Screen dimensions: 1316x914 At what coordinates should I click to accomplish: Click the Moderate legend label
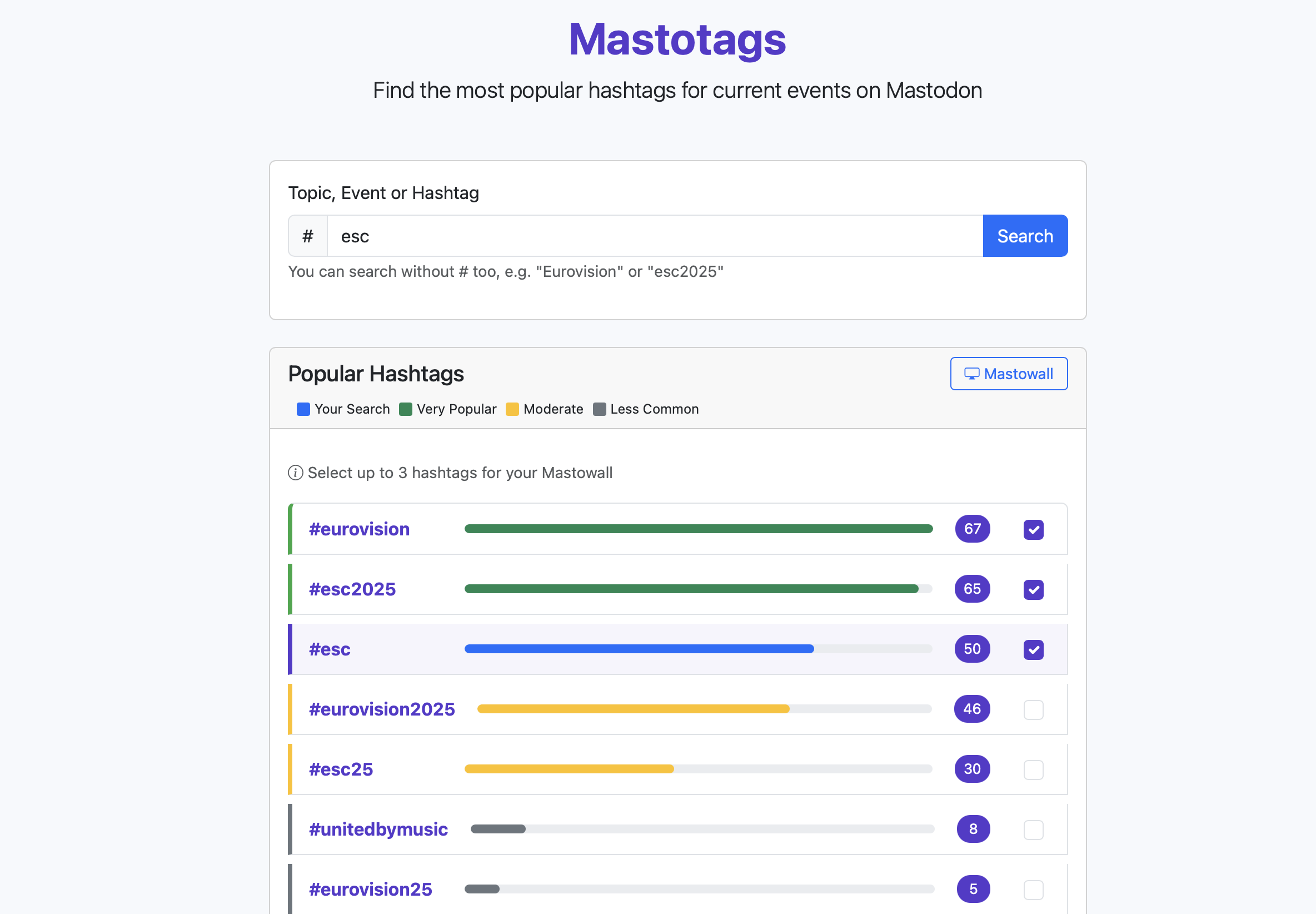[x=553, y=409]
